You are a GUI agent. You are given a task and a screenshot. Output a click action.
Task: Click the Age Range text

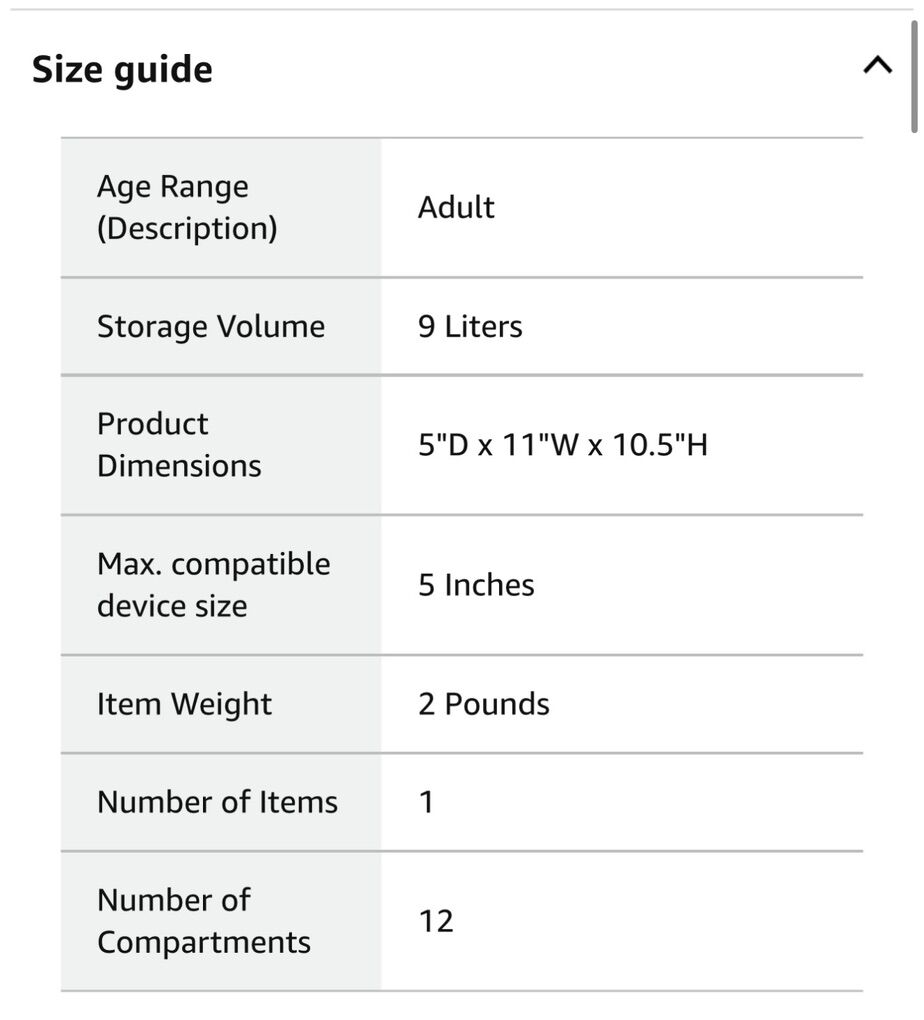pos(172,186)
